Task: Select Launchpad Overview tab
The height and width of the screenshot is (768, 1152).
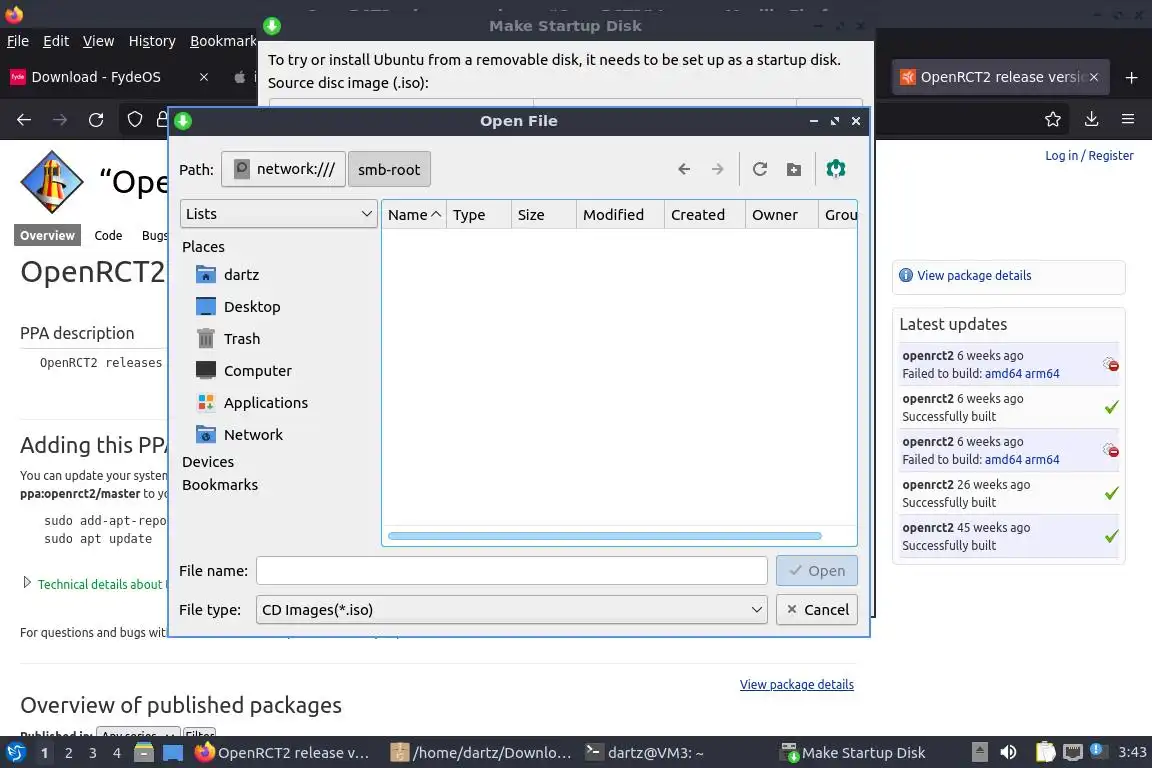Action: point(47,235)
